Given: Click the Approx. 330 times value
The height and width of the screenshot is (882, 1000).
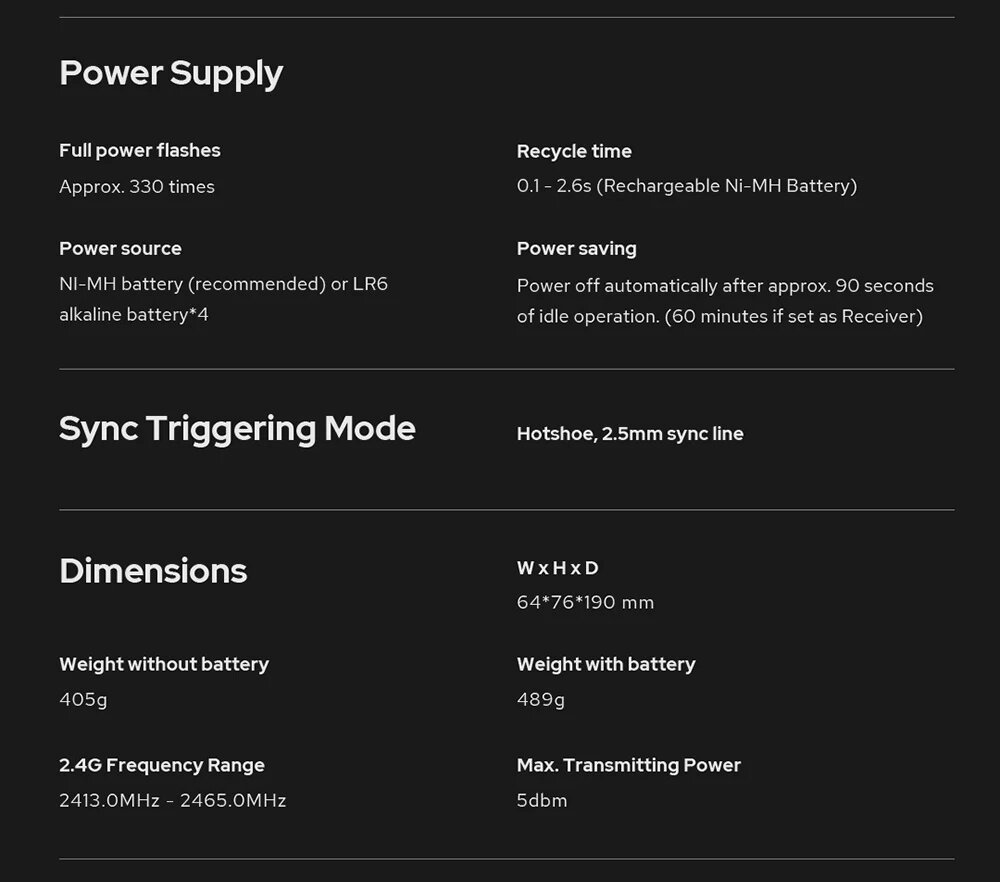Looking at the screenshot, I should [x=137, y=187].
